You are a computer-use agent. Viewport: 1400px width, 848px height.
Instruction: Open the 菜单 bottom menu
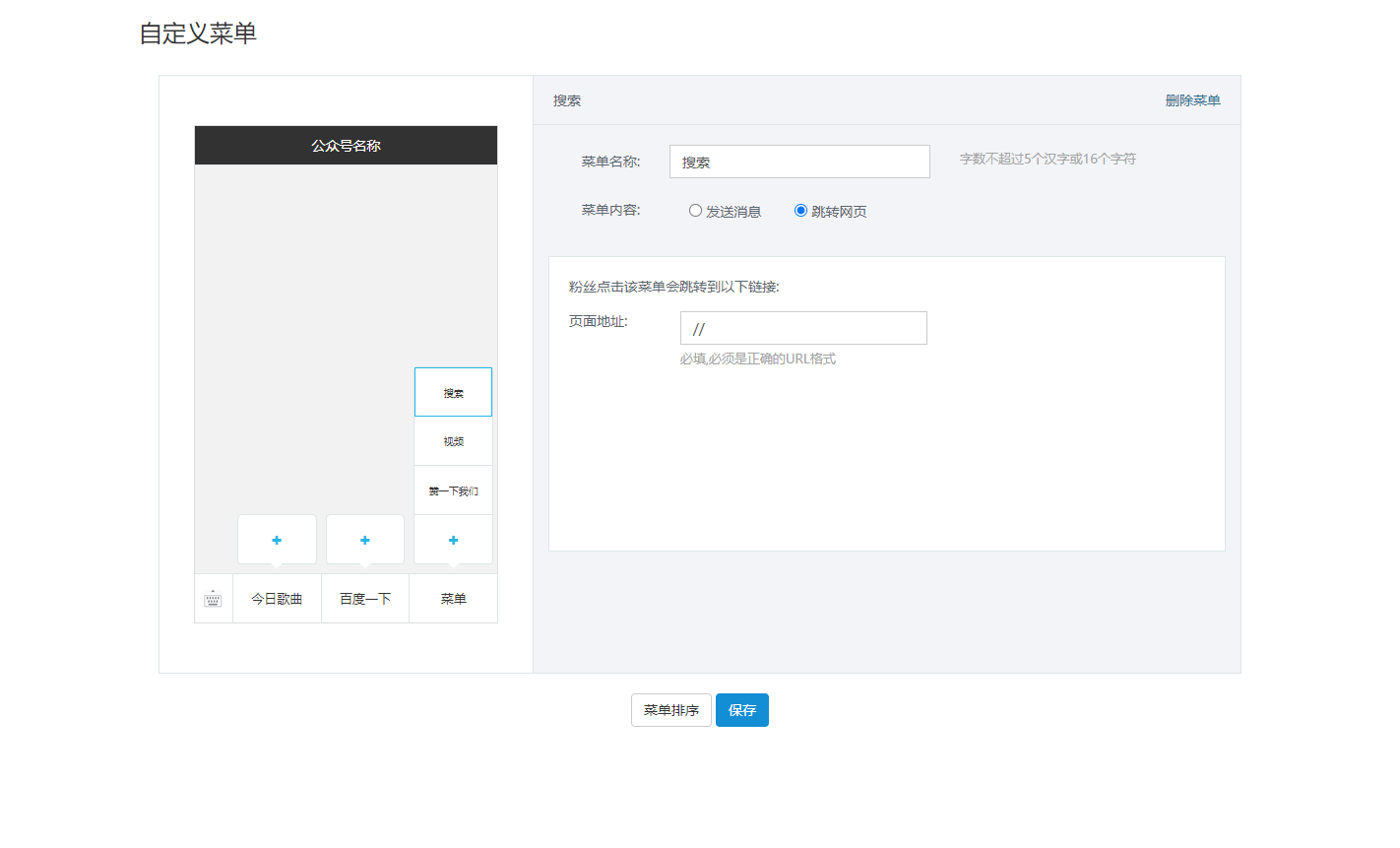[453, 599]
